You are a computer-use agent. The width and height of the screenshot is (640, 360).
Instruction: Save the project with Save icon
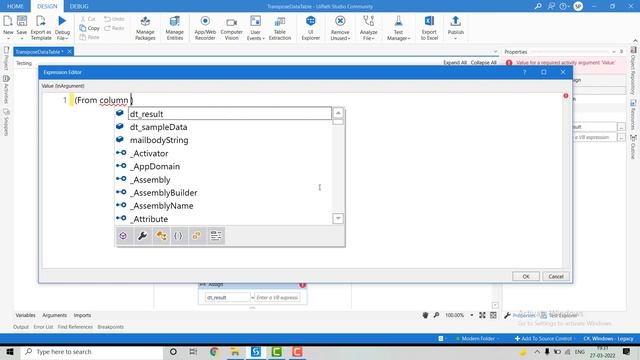pos(22,21)
